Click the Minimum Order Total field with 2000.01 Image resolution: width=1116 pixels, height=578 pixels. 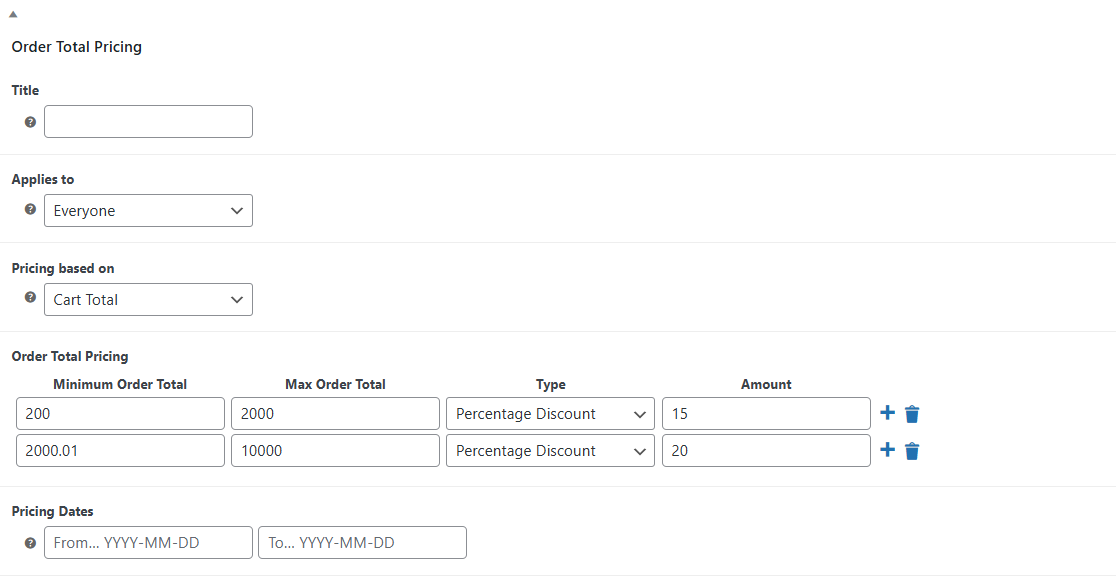tap(120, 451)
